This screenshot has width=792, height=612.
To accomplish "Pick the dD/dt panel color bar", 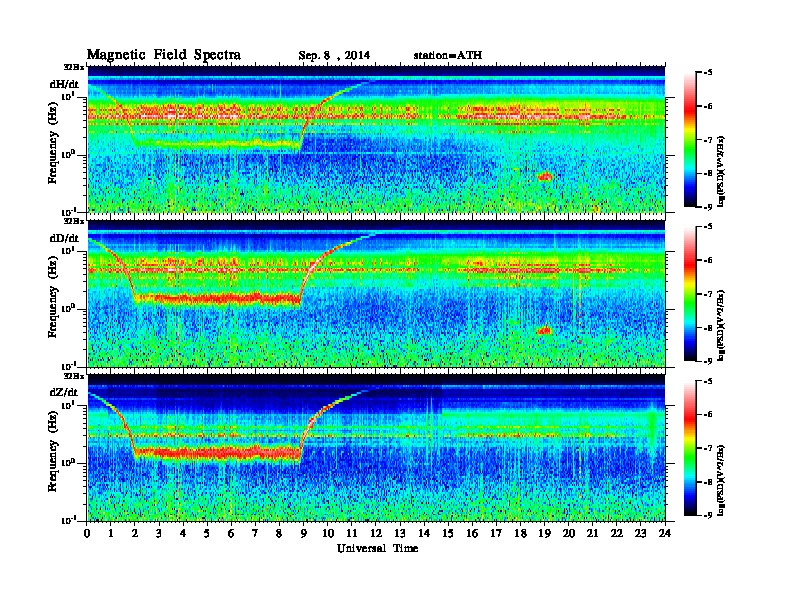I will [689, 294].
